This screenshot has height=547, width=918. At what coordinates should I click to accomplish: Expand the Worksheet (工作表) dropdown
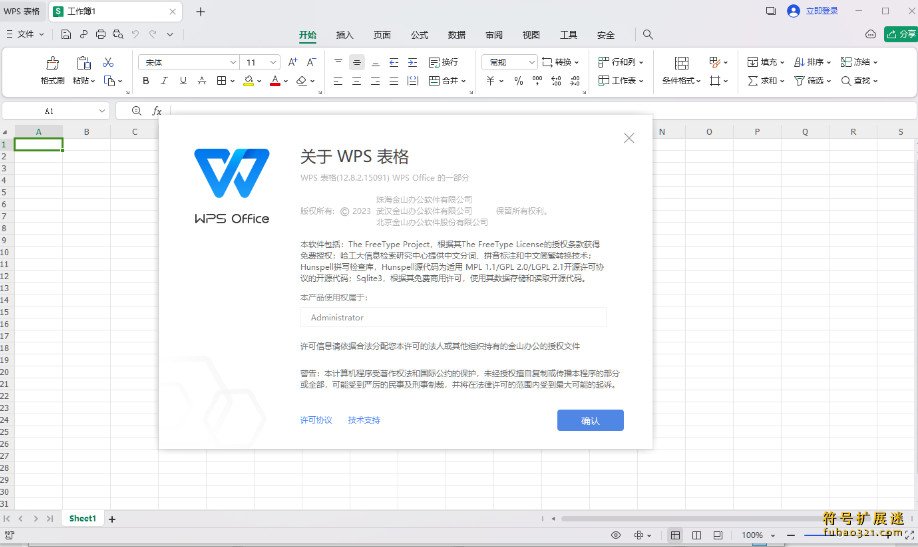[x=641, y=81]
